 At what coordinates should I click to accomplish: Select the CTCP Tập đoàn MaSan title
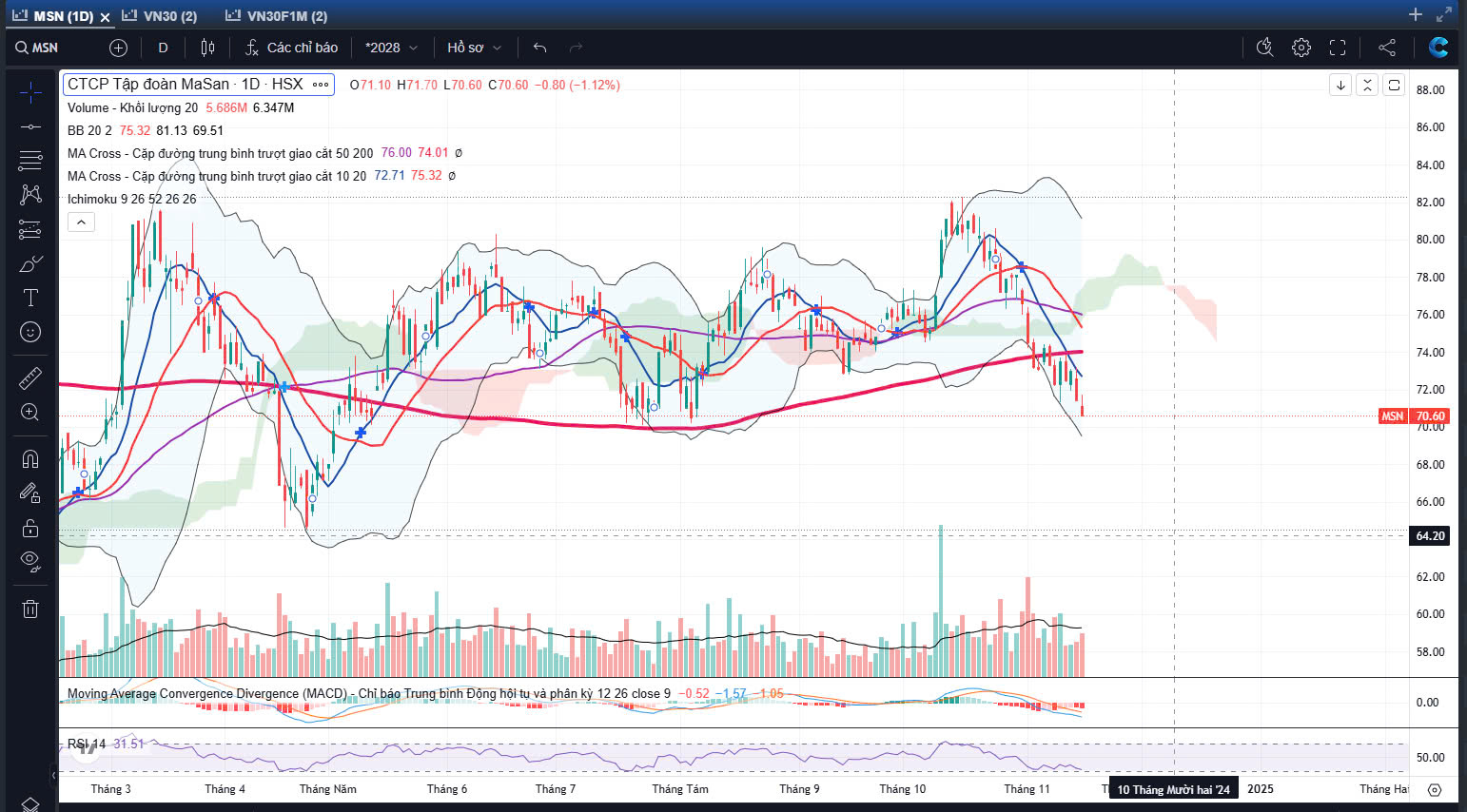(186, 85)
